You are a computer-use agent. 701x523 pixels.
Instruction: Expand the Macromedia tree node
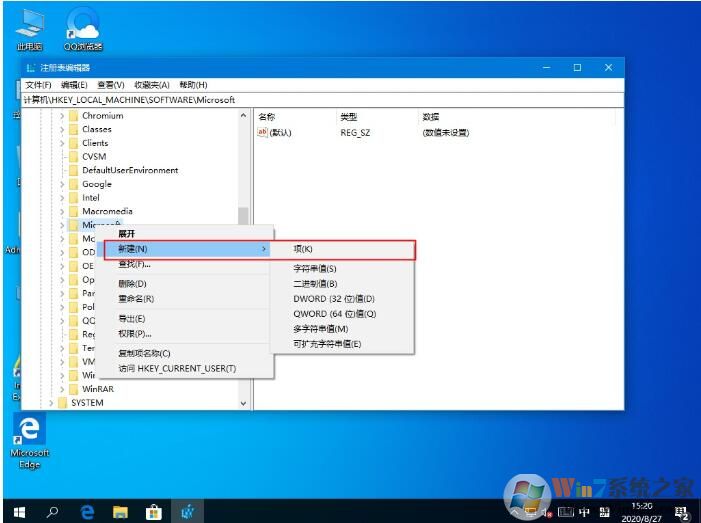pos(62,211)
